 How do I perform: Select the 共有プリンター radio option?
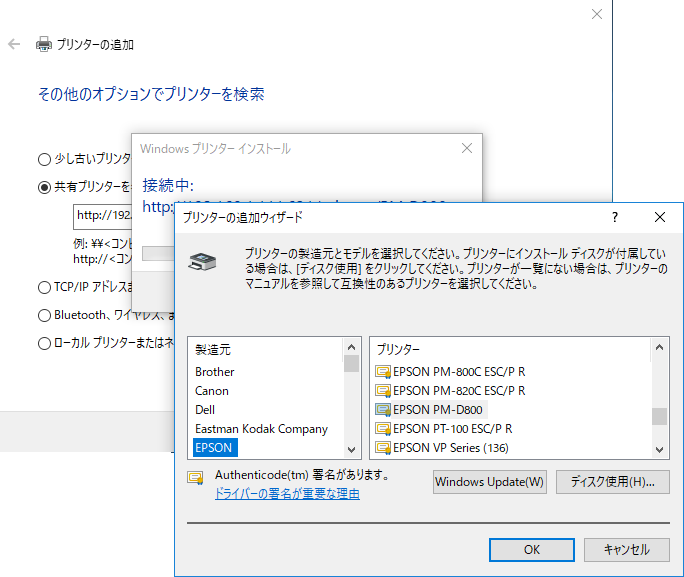click(x=44, y=188)
